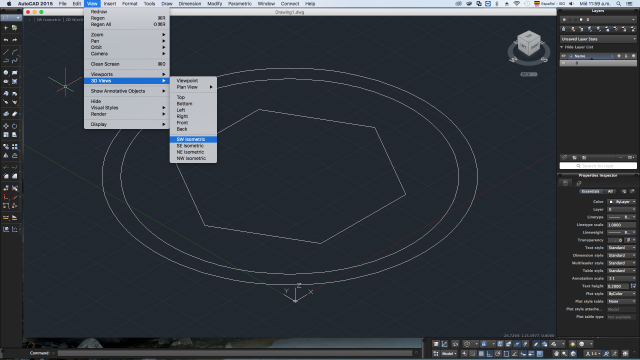Viewport: 640px width, 360px height.
Task: Click the sun light icon in the status bar
Action: point(573,344)
